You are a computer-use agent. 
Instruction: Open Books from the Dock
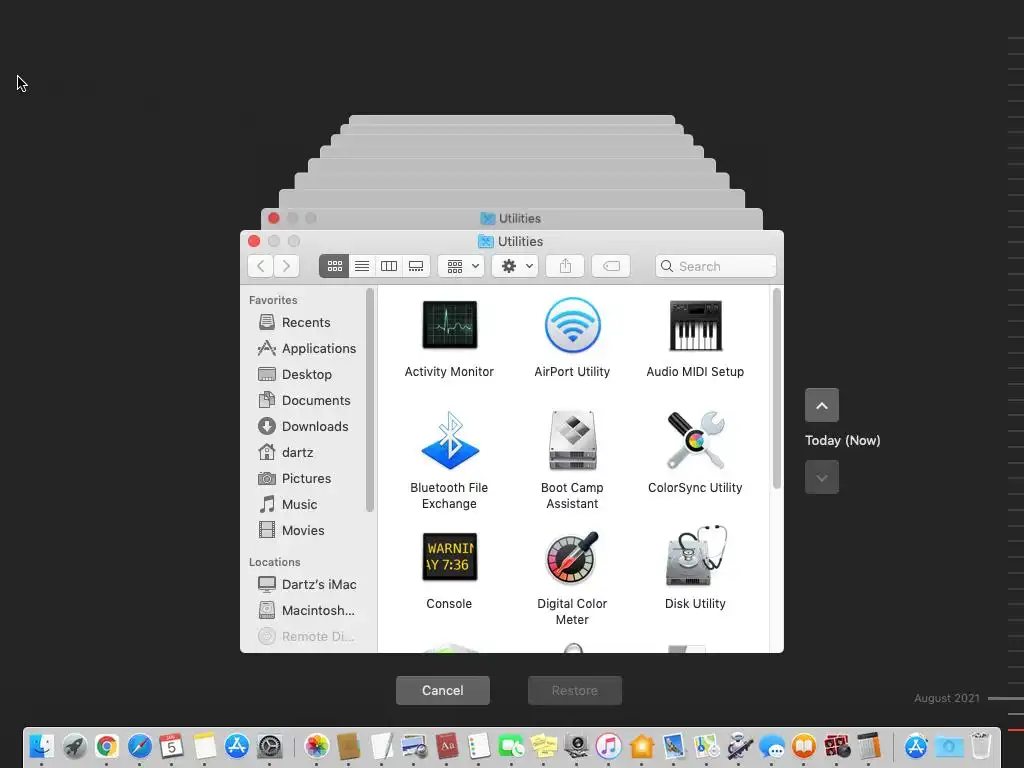(x=804, y=746)
